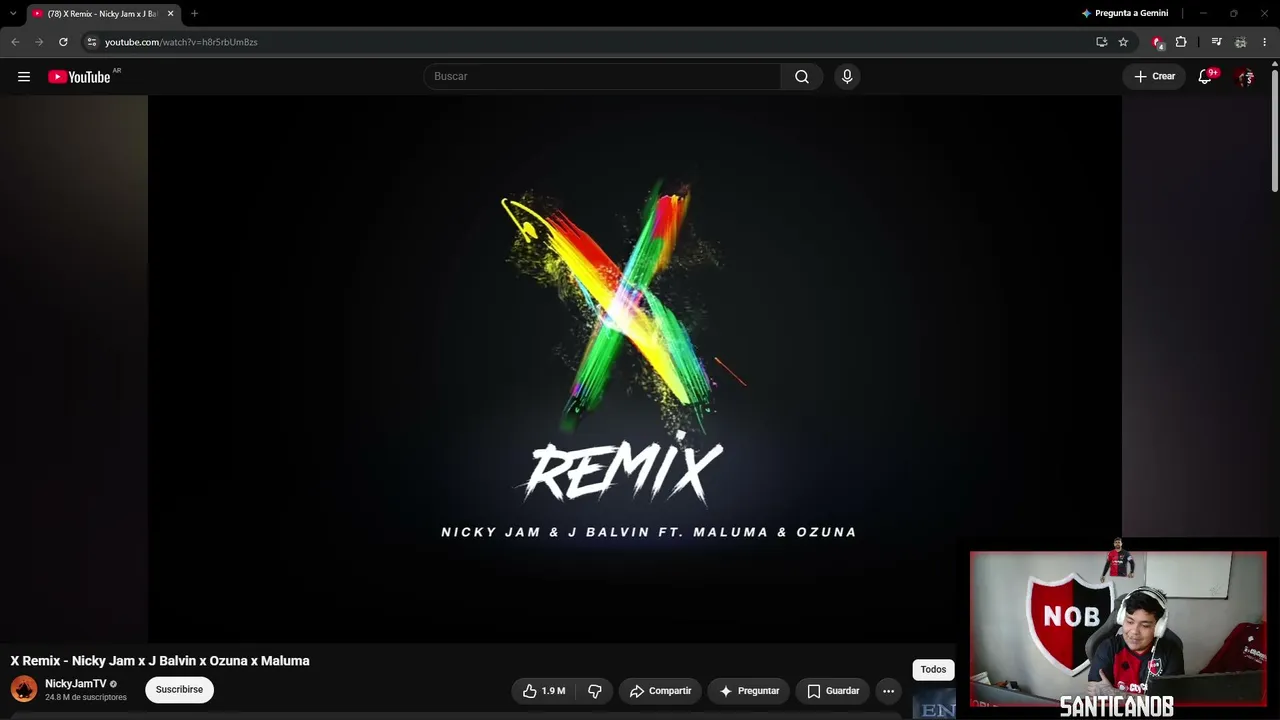Viewport: 1280px width, 720px height.
Task: Select the Todos filter chip
Action: [x=933, y=670]
